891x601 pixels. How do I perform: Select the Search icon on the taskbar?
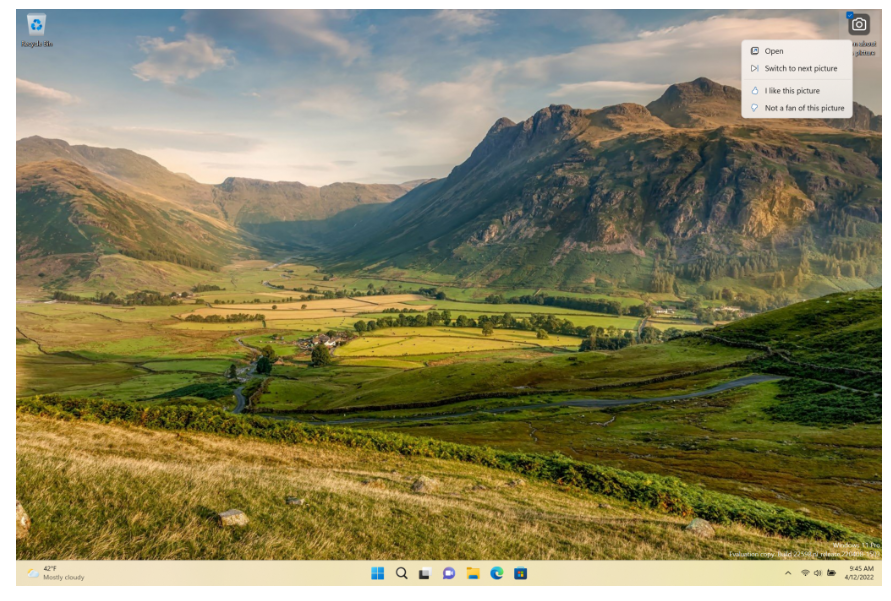tap(401, 573)
